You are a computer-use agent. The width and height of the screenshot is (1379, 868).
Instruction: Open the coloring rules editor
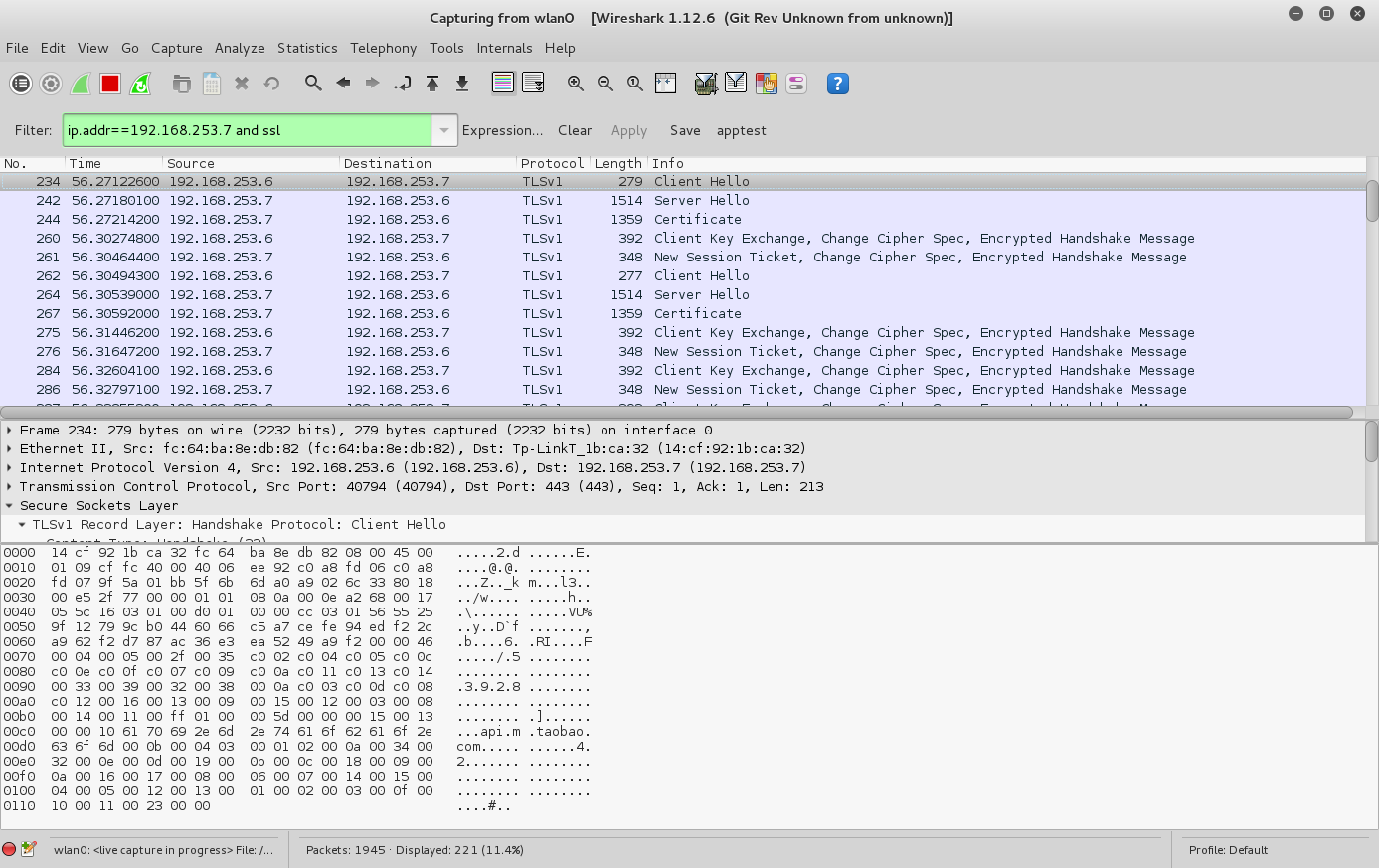point(767,84)
